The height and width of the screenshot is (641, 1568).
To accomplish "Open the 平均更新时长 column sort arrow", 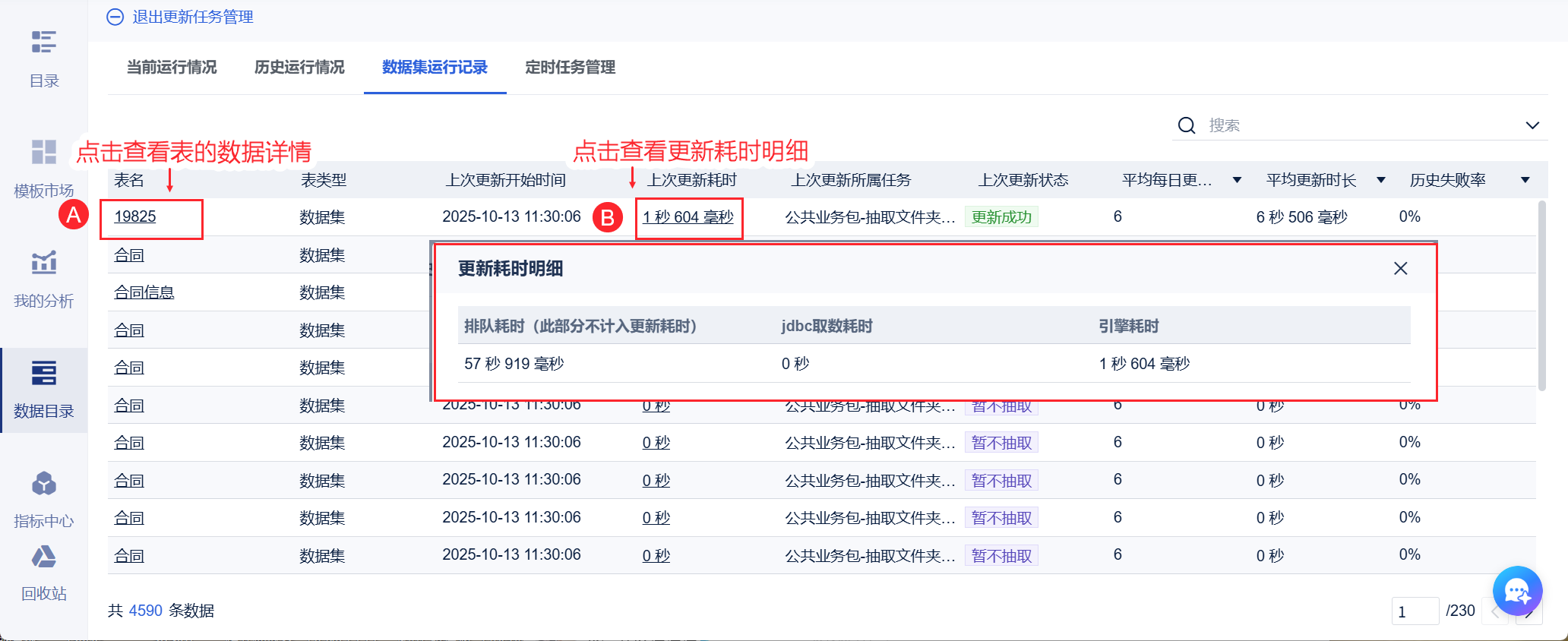I will (1381, 180).
